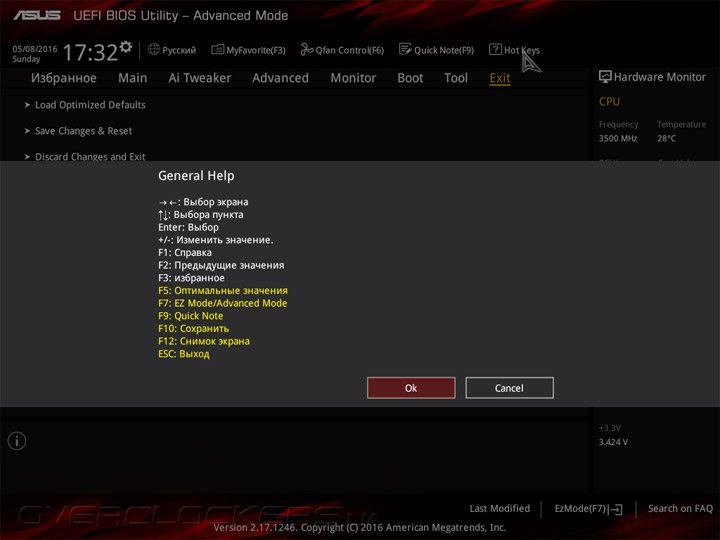Switch to the Main tab
Image resolution: width=720 pixels, height=540 pixels.
[133, 78]
